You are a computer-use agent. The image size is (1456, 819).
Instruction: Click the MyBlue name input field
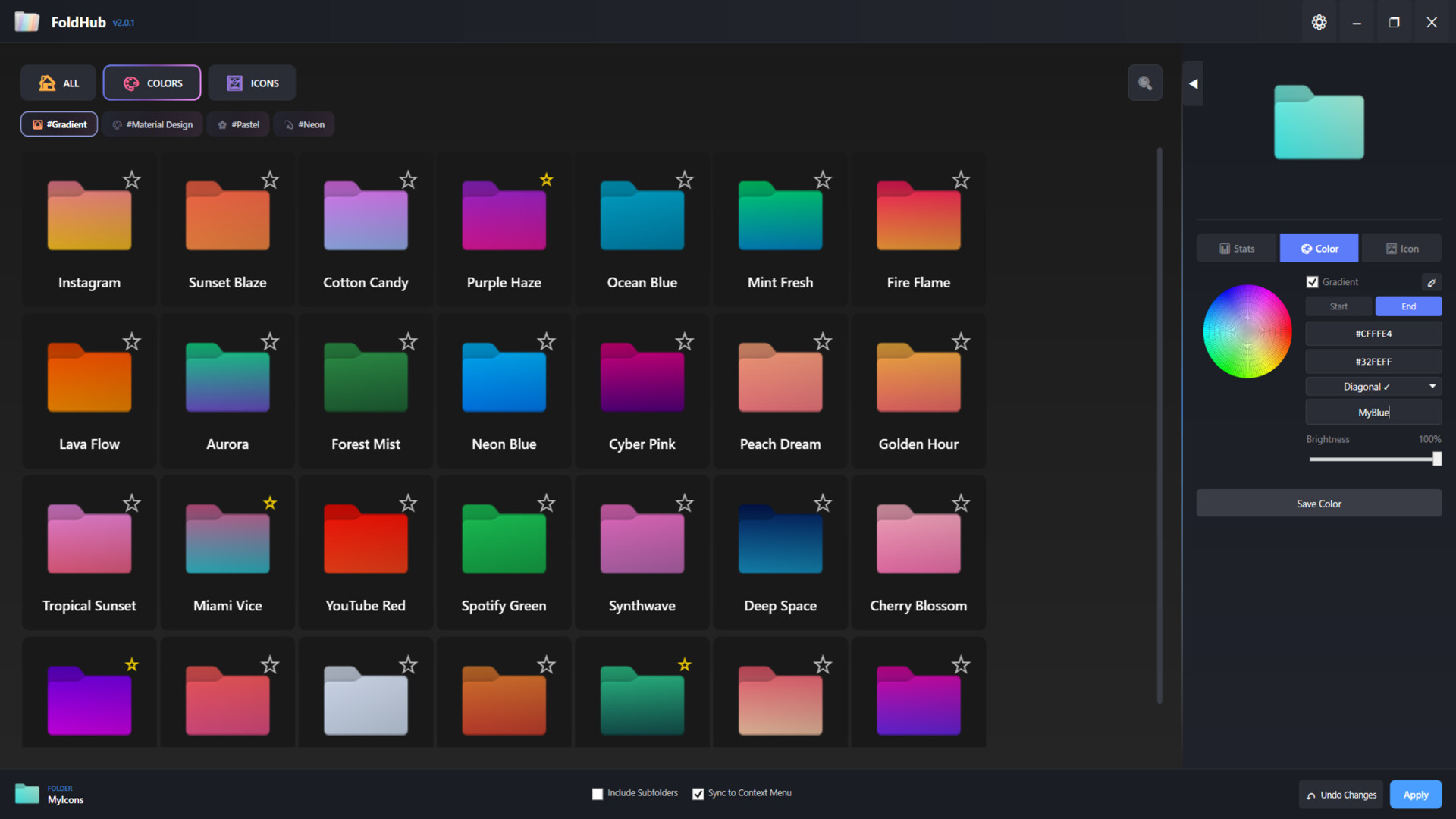pyautogui.click(x=1373, y=412)
